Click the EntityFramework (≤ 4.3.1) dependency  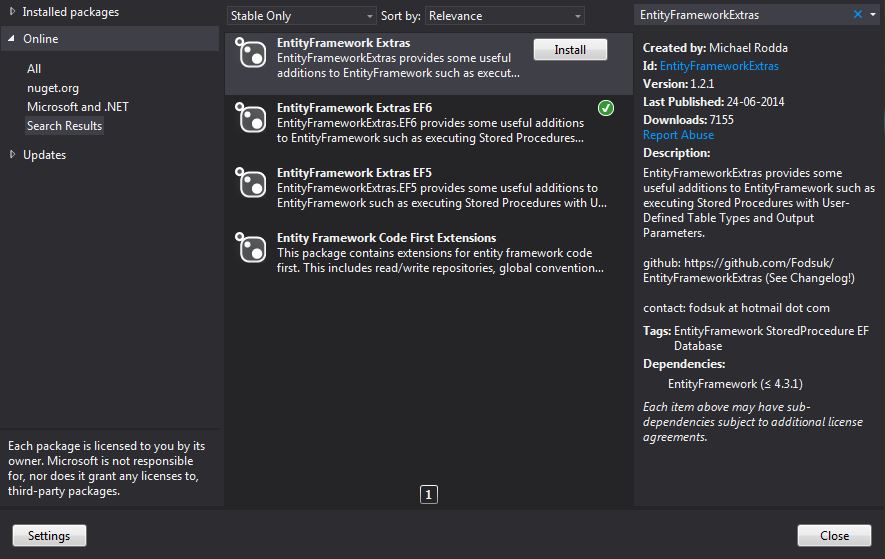coord(735,384)
